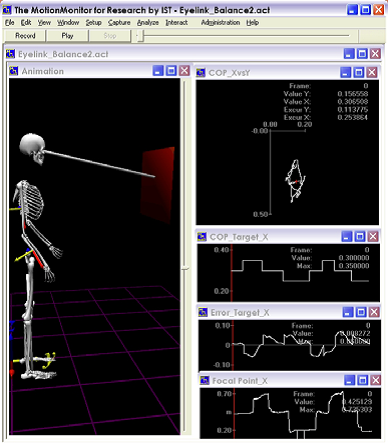
Task: Click the Play button
Action: coord(67,36)
